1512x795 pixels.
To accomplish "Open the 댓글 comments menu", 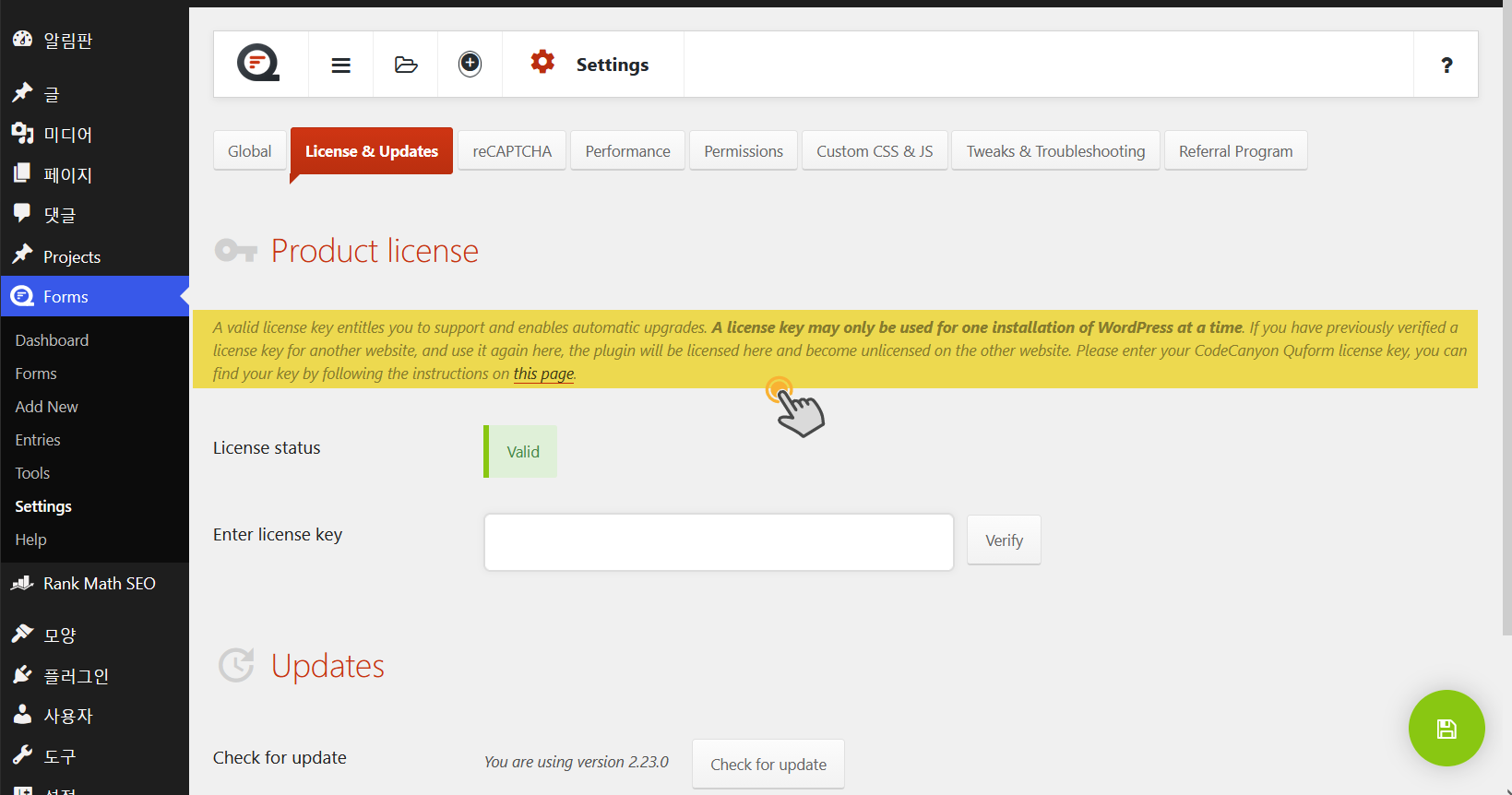I will 94,215.
